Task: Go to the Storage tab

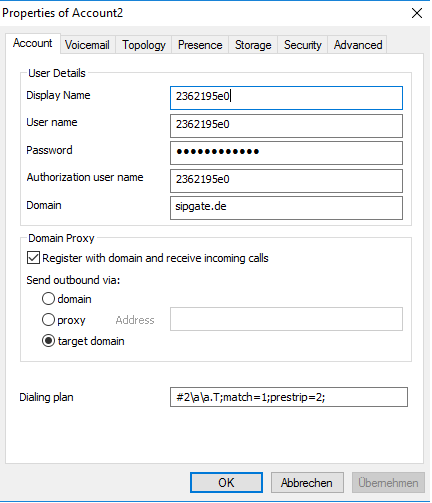Action: point(253,45)
